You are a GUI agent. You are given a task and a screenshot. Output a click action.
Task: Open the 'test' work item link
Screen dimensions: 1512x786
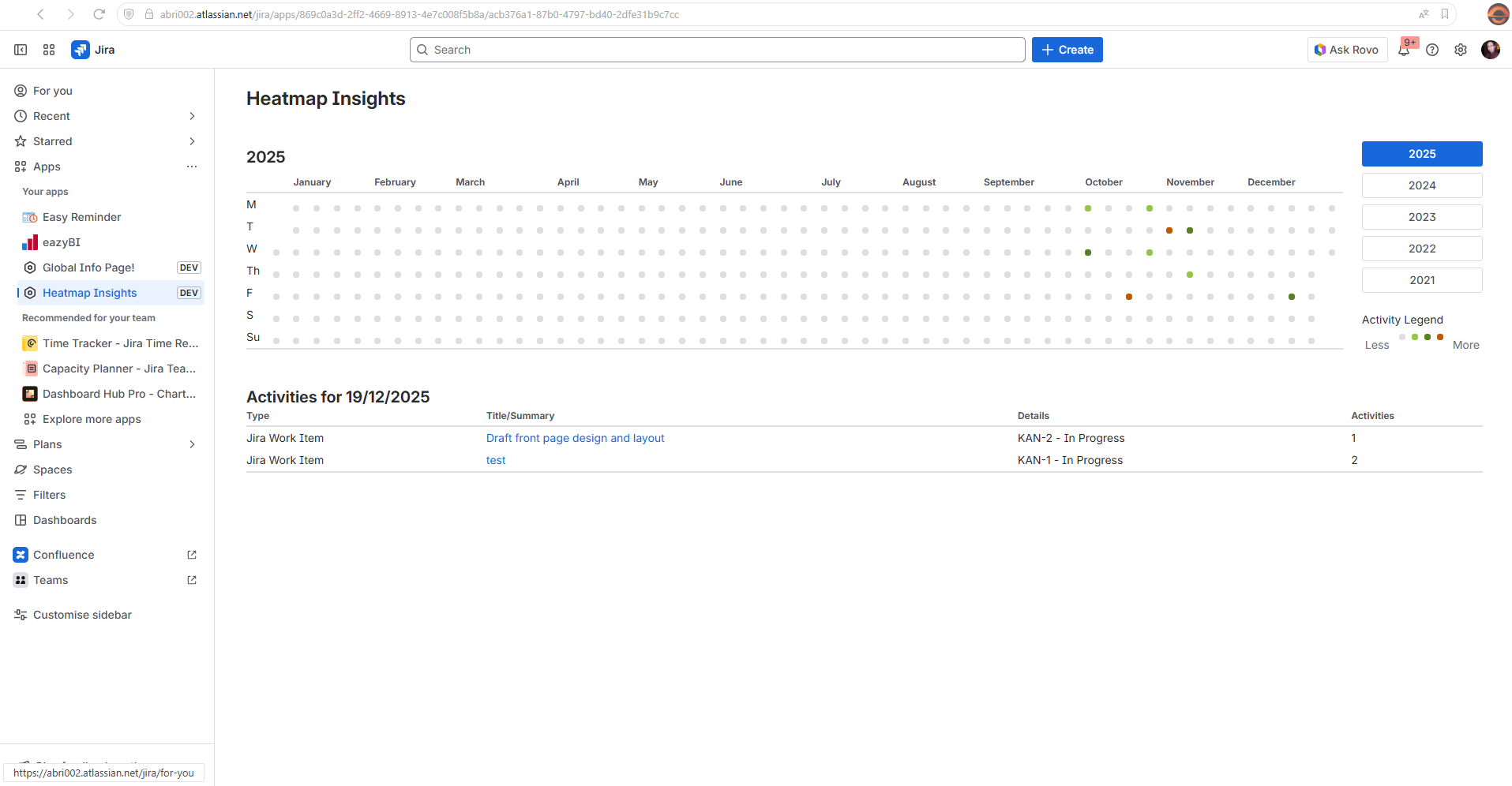coord(496,460)
